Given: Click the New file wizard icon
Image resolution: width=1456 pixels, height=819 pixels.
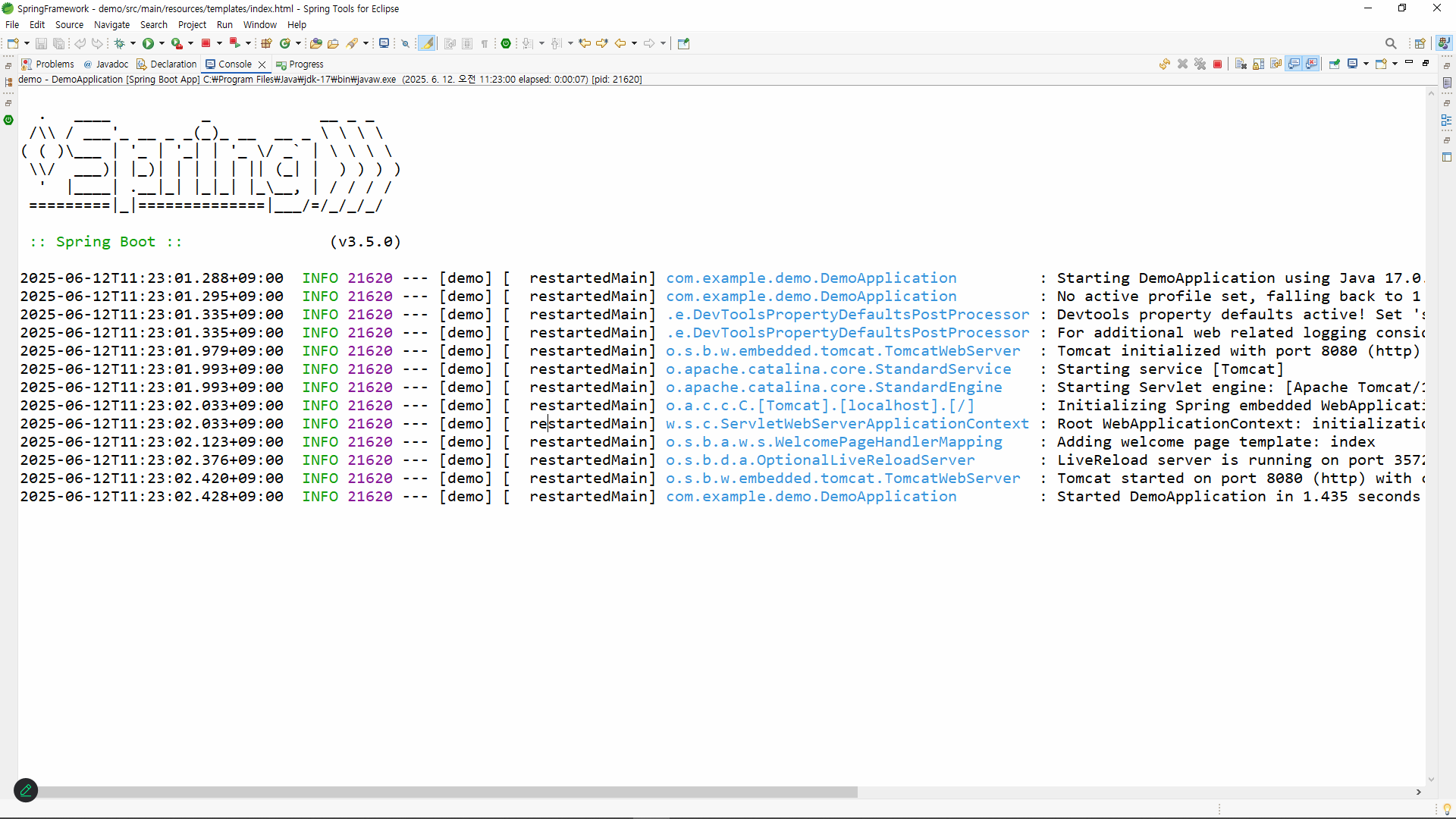Looking at the screenshot, I should [13, 43].
